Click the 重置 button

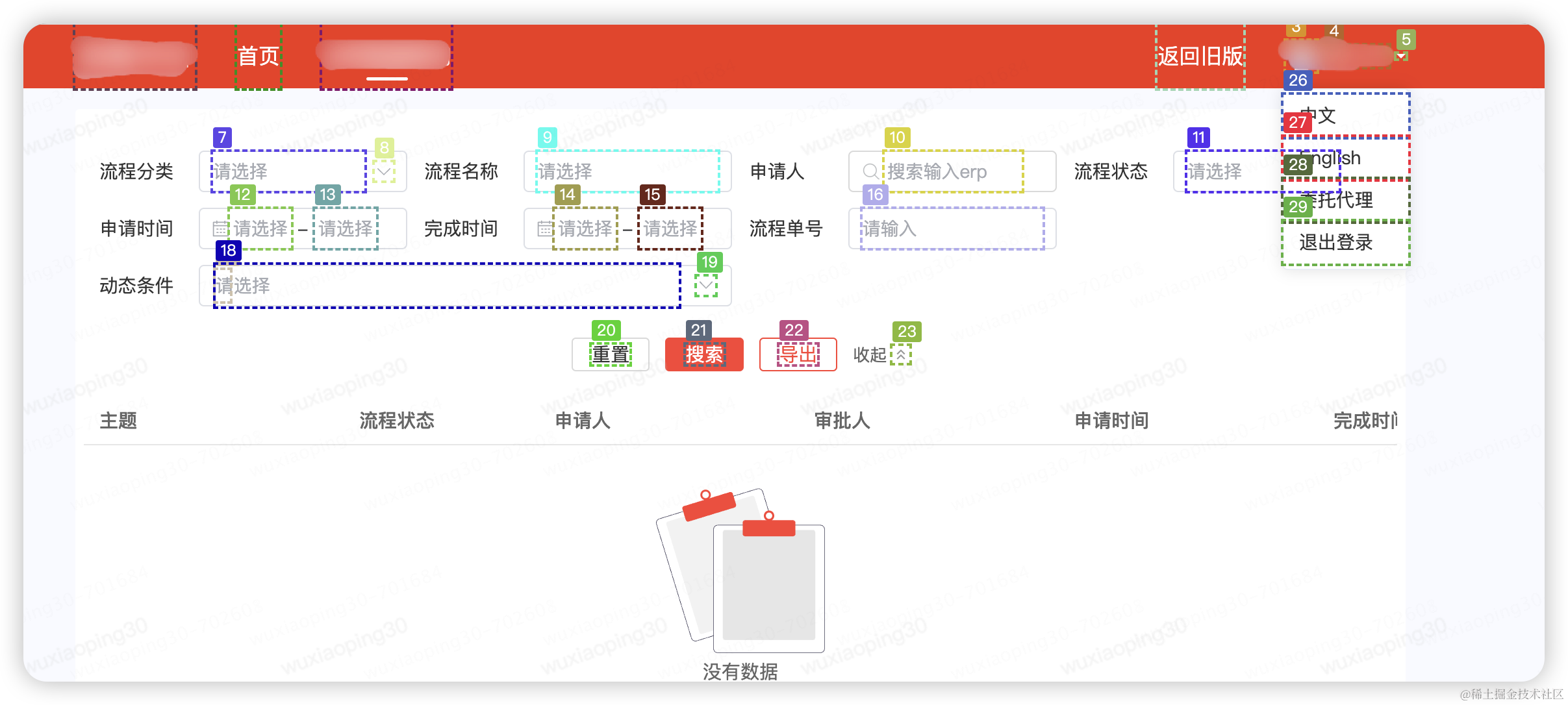click(610, 354)
